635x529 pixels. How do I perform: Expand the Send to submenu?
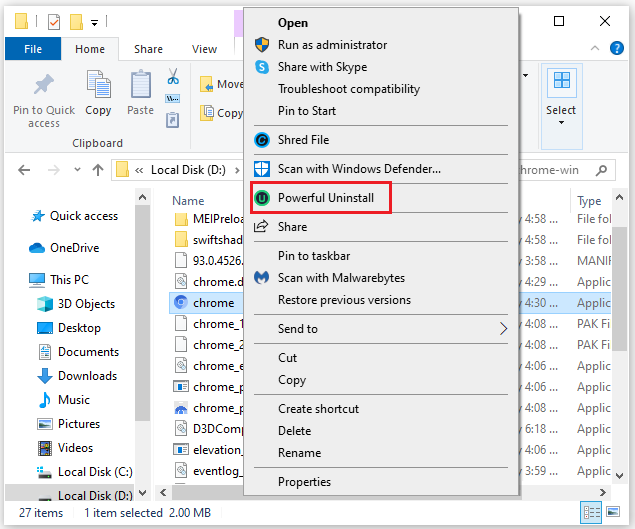point(380,329)
